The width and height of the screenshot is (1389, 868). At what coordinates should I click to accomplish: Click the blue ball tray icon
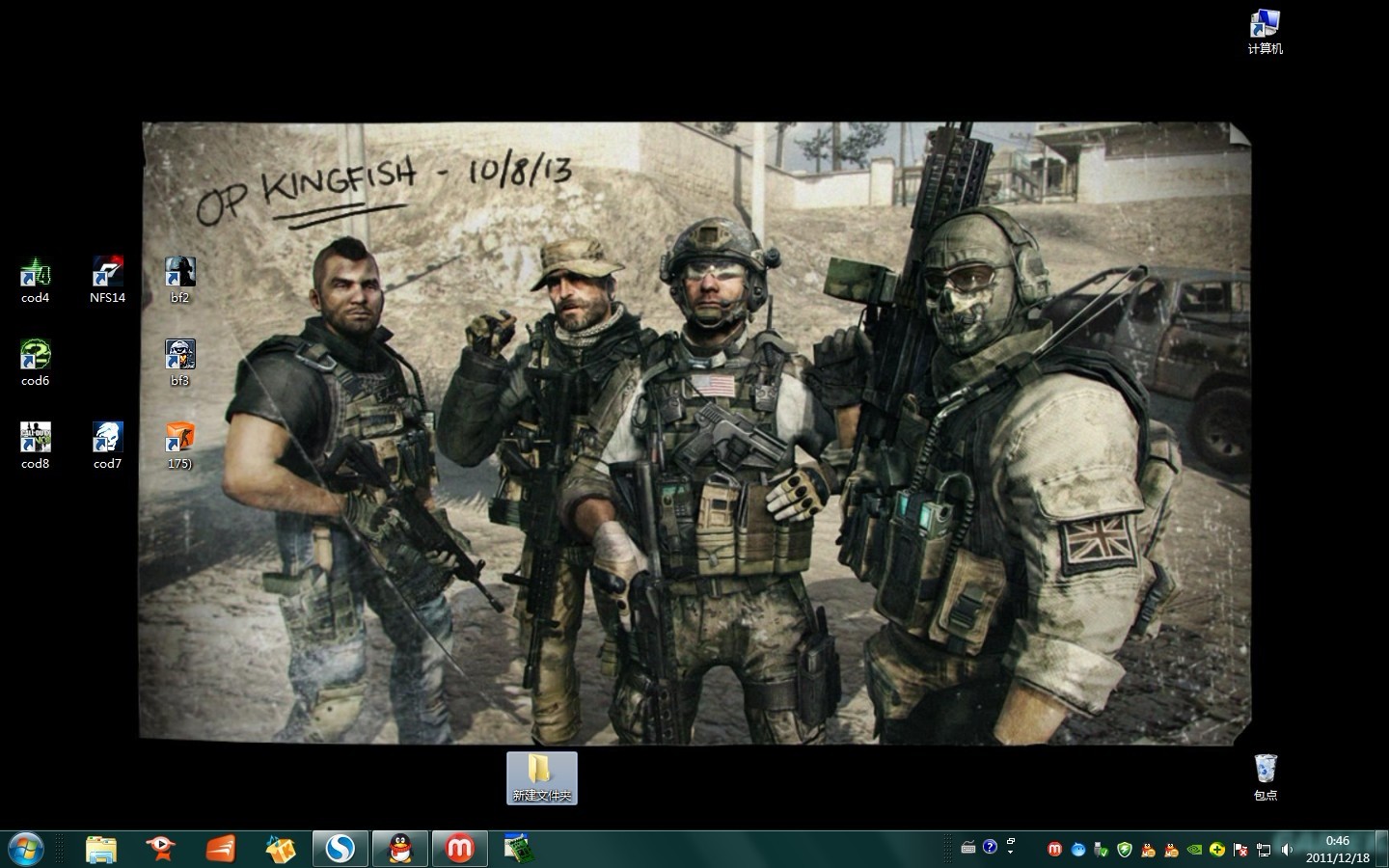pyautogui.click(x=1078, y=850)
